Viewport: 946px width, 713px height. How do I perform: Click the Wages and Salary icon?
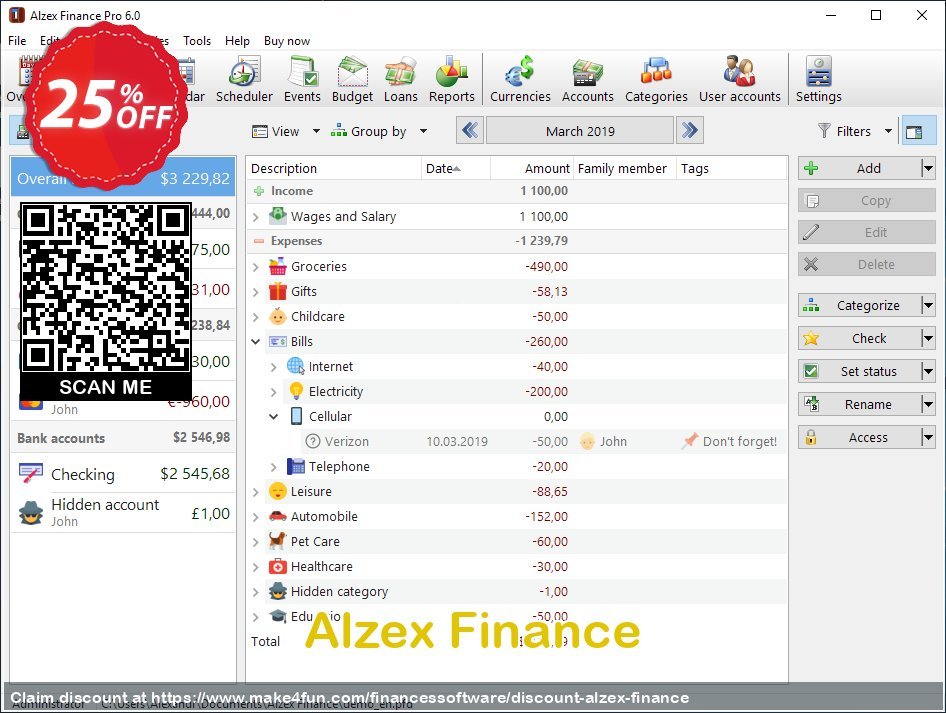[278, 215]
